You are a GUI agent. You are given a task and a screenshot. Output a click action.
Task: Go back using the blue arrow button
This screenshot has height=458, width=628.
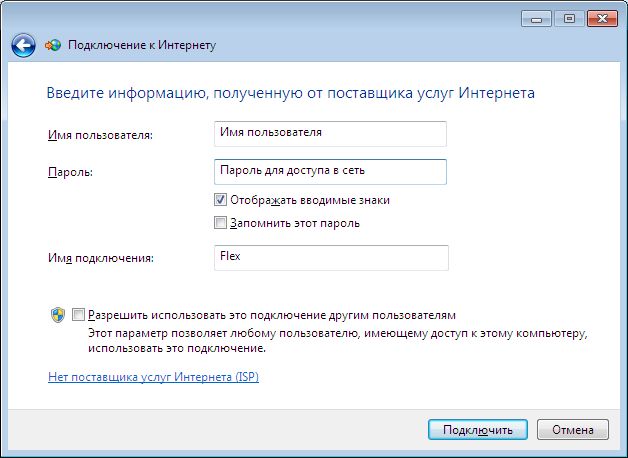point(23,45)
